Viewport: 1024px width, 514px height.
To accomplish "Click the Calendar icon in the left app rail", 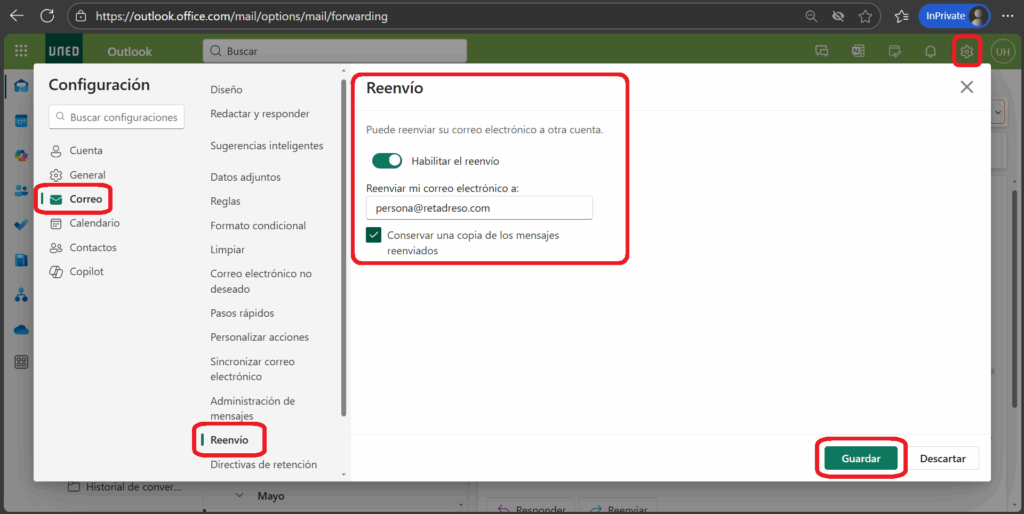I will (x=21, y=121).
